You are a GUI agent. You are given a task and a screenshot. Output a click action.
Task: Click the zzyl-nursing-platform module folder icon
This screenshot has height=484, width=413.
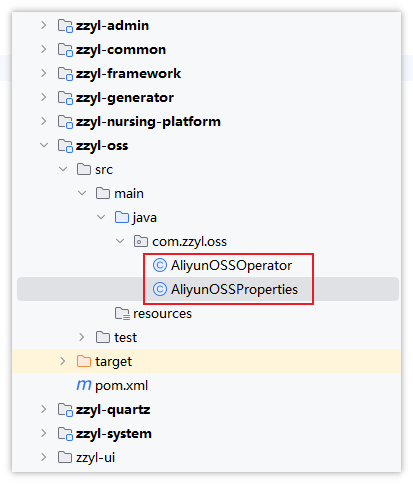pos(65,122)
